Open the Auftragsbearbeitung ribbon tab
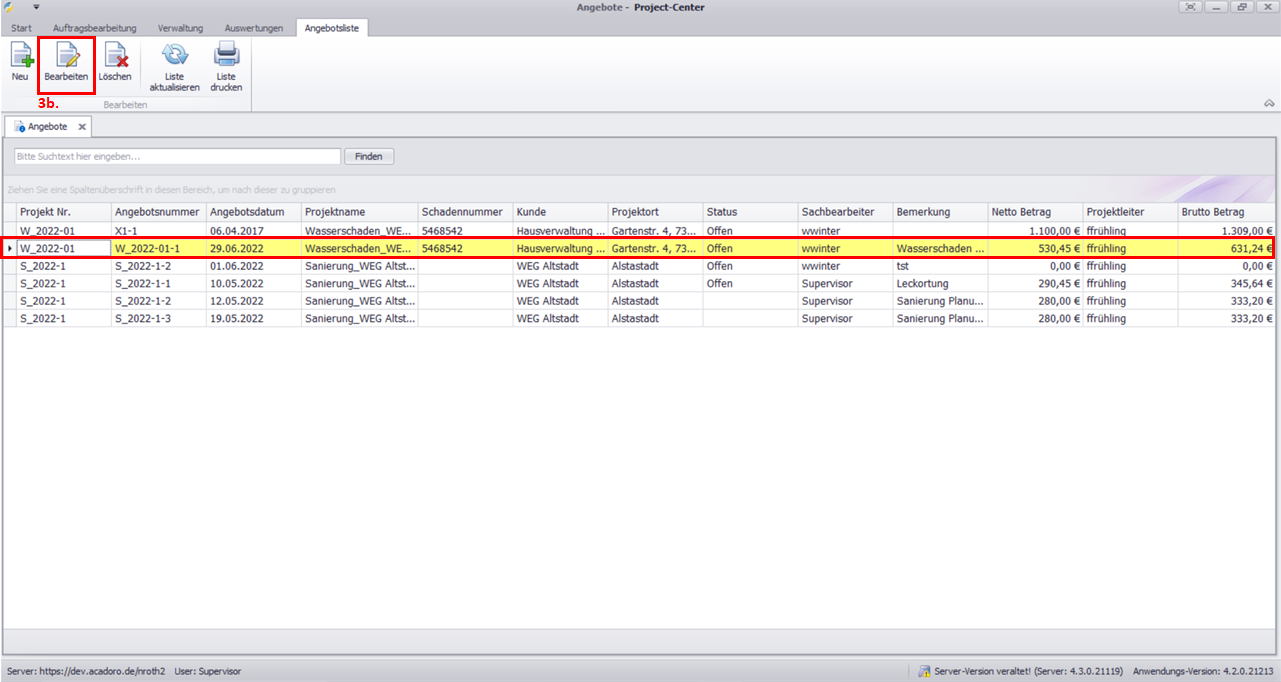Image resolution: width=1281 pixels, height=682 pixels. 95,28
